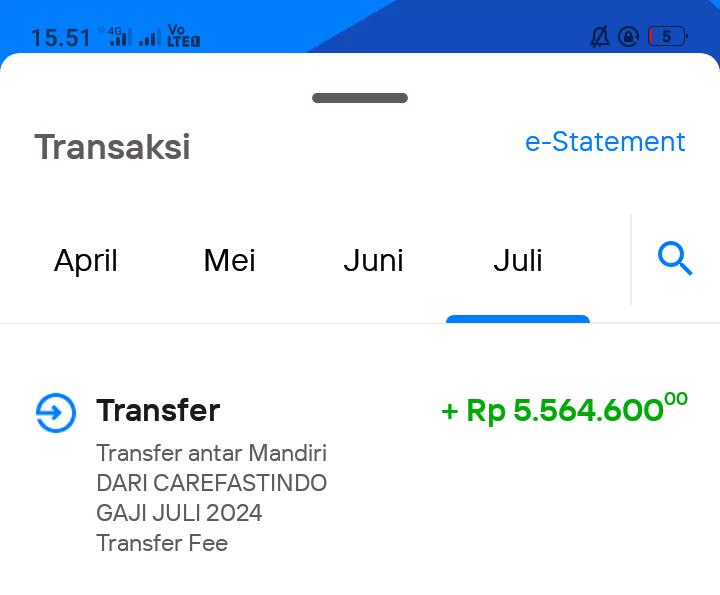The image size is (720, 595).
Task: Tap the battery level indicator
Action: (668, 36)
